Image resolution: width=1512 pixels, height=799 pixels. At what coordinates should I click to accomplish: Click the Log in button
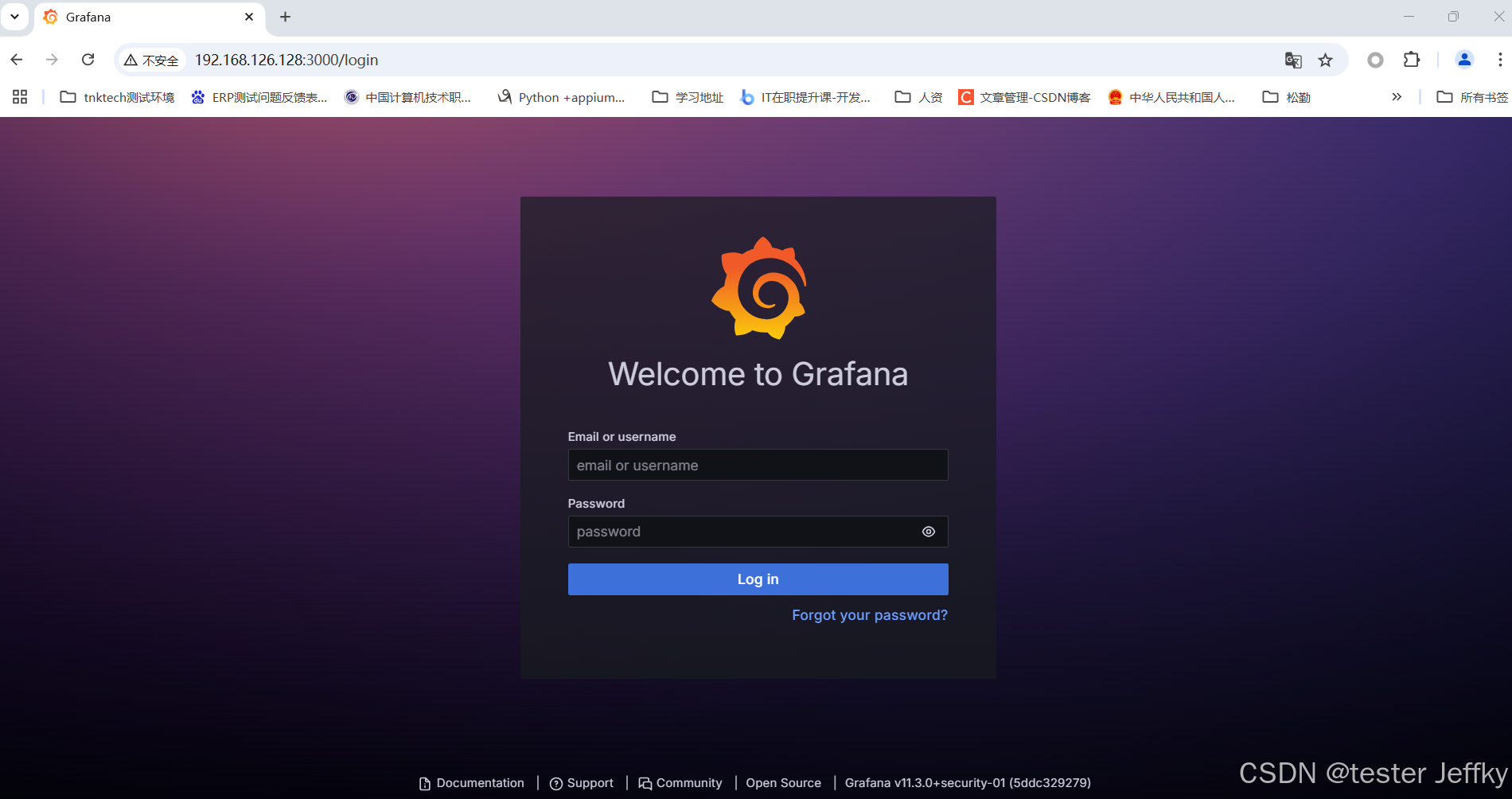758,579
